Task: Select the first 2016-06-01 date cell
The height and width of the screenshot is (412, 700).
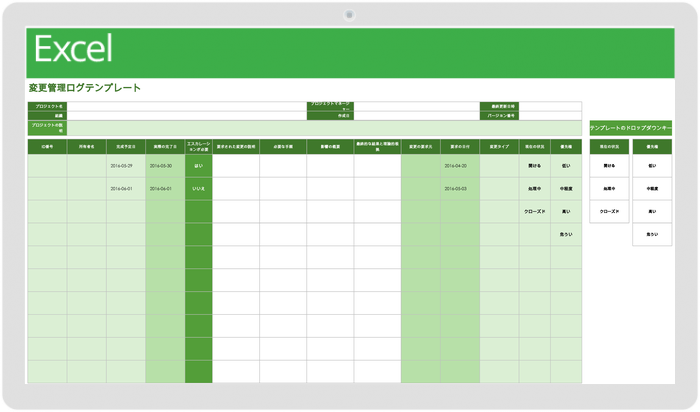Action: 126,189
